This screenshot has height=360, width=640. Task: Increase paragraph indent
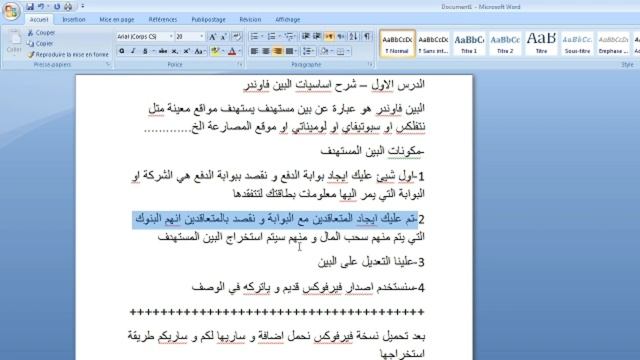pyautogui.click(x=317, y=37)
